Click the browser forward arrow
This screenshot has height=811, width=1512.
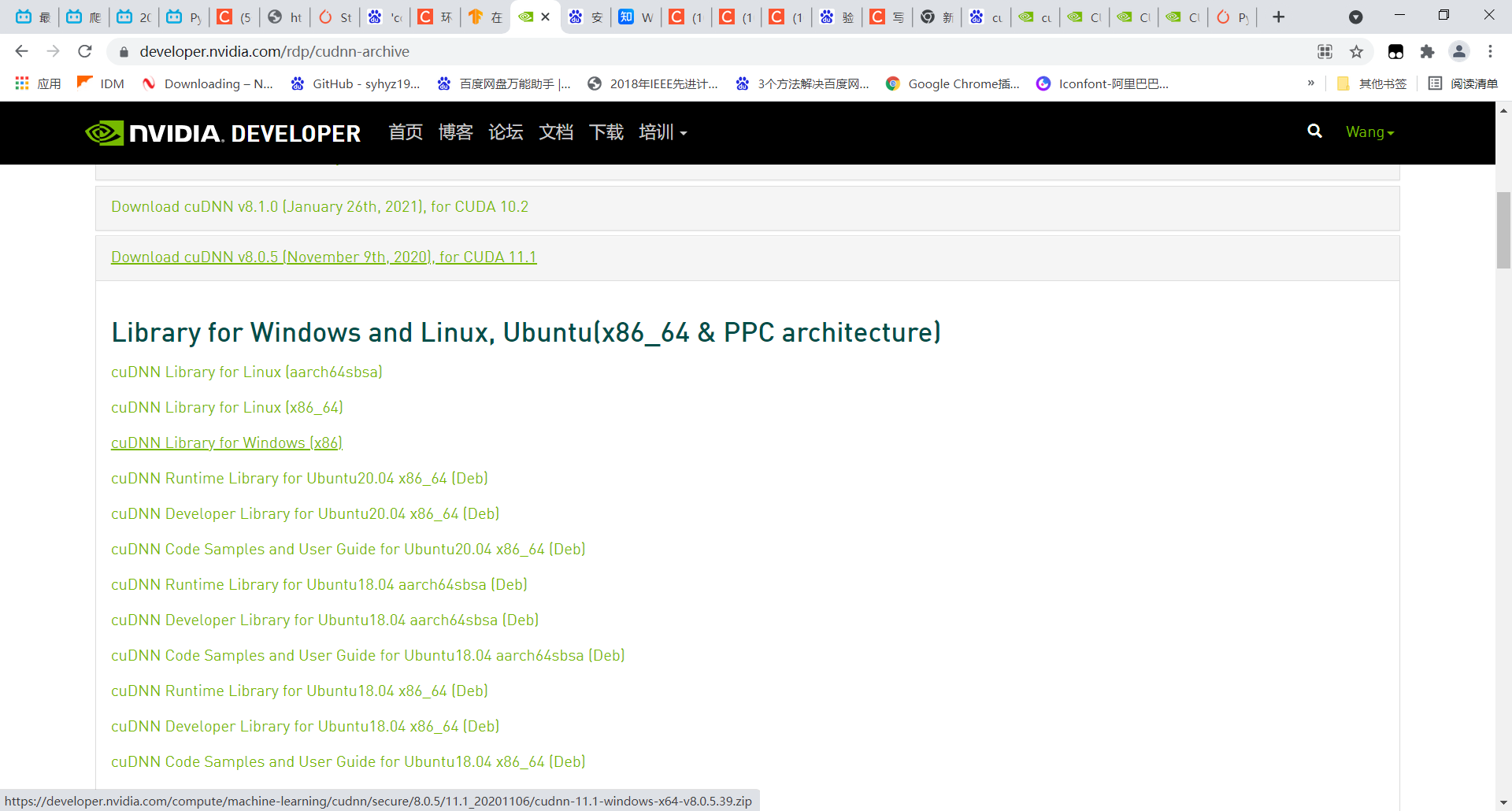pos(53,51)
